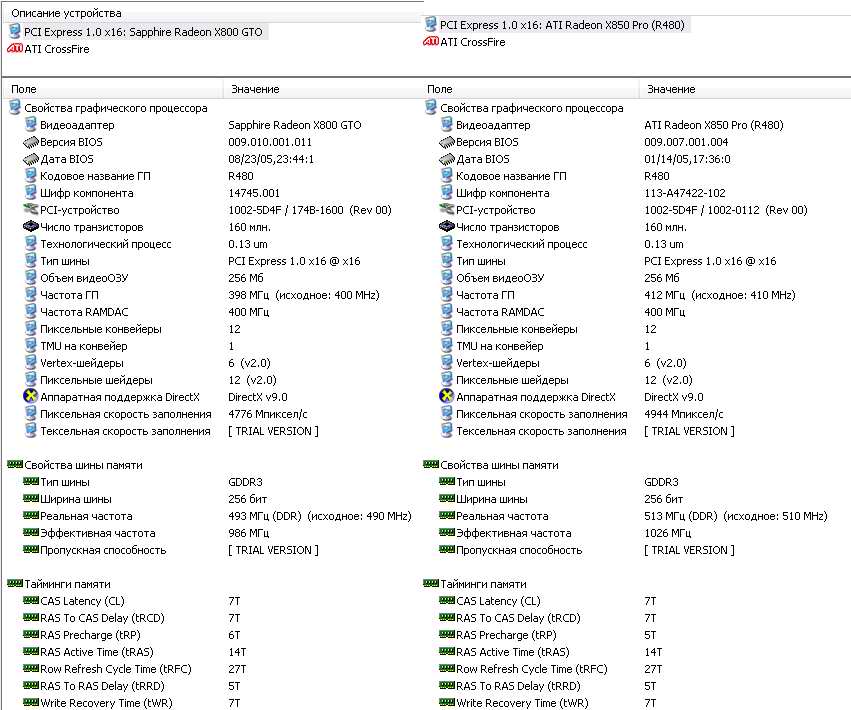Click the GPU properties section icon in X800 GTO panel
The image size is (851, 710).
point(15,107)
